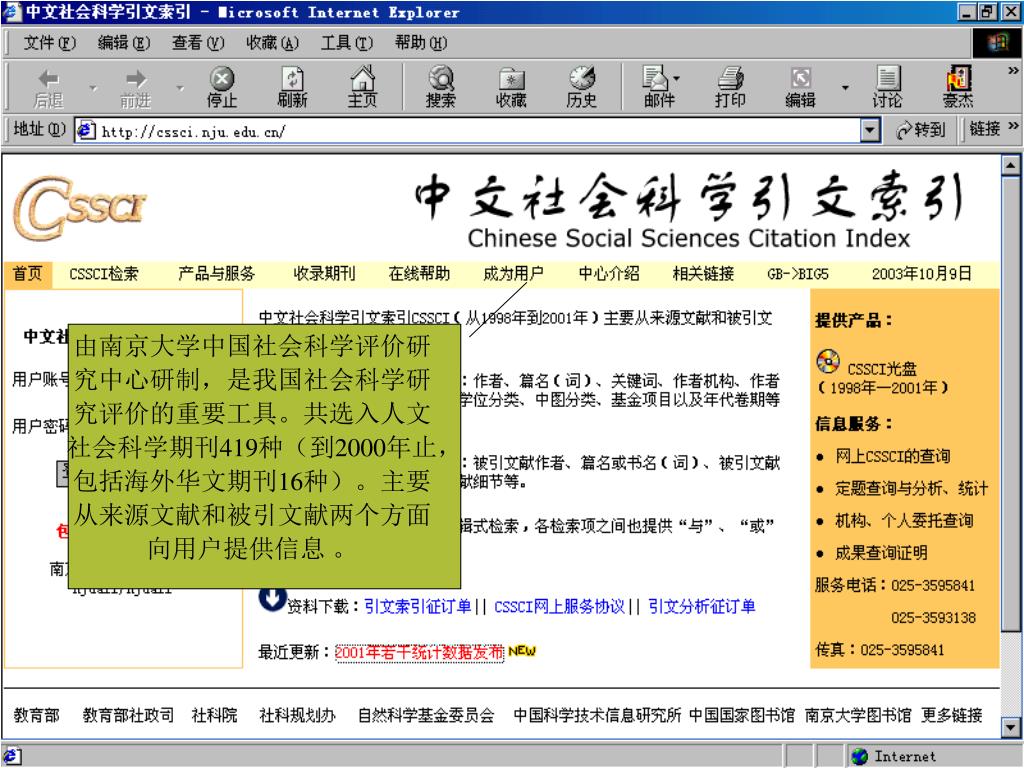1024x768 pixels.
Task: Expand the toolbar overflow chevron
Action: point(1013,71)
